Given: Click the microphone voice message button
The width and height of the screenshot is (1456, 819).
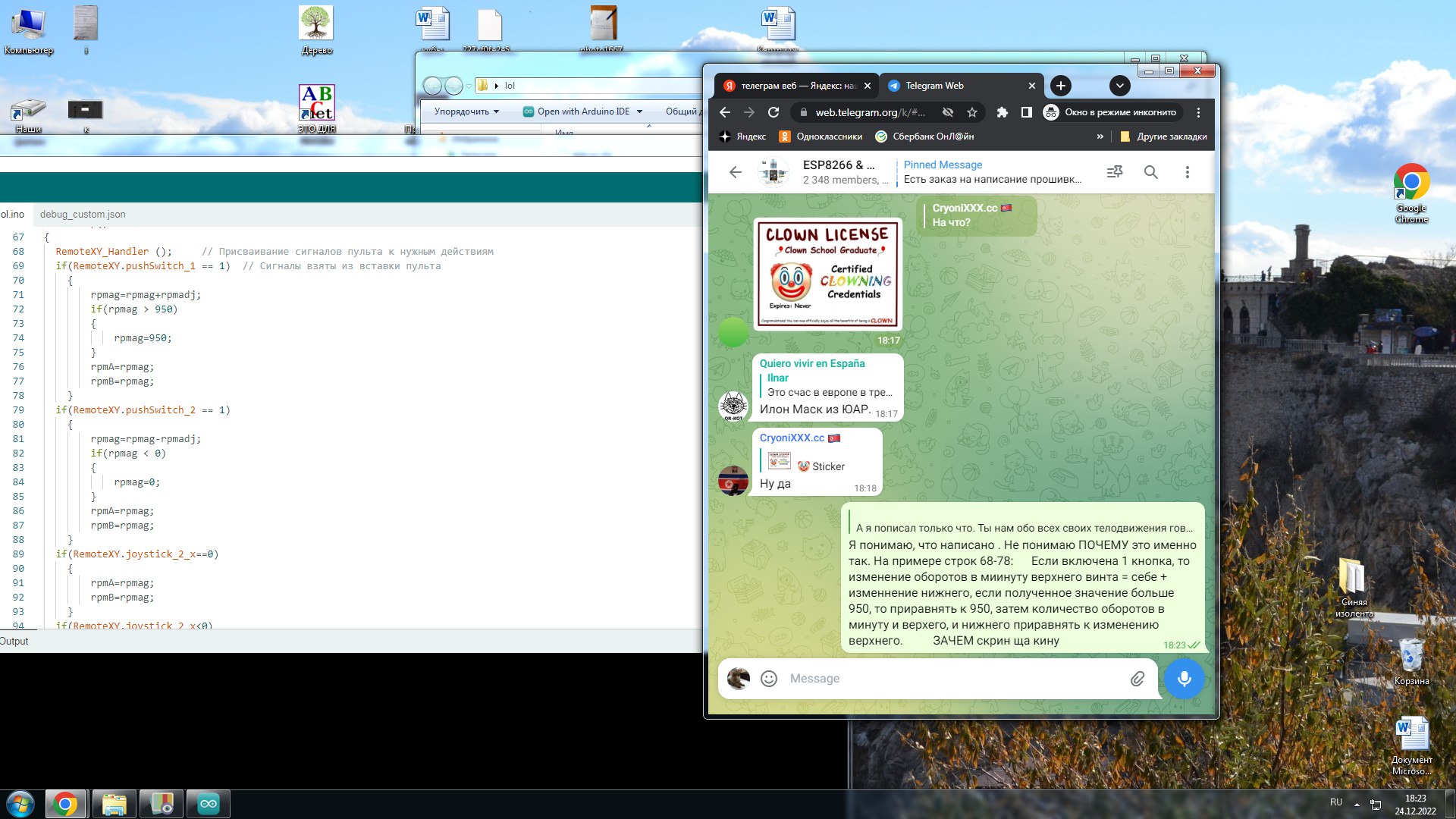Looking at the screenshot, I should tap(1184, 679).
